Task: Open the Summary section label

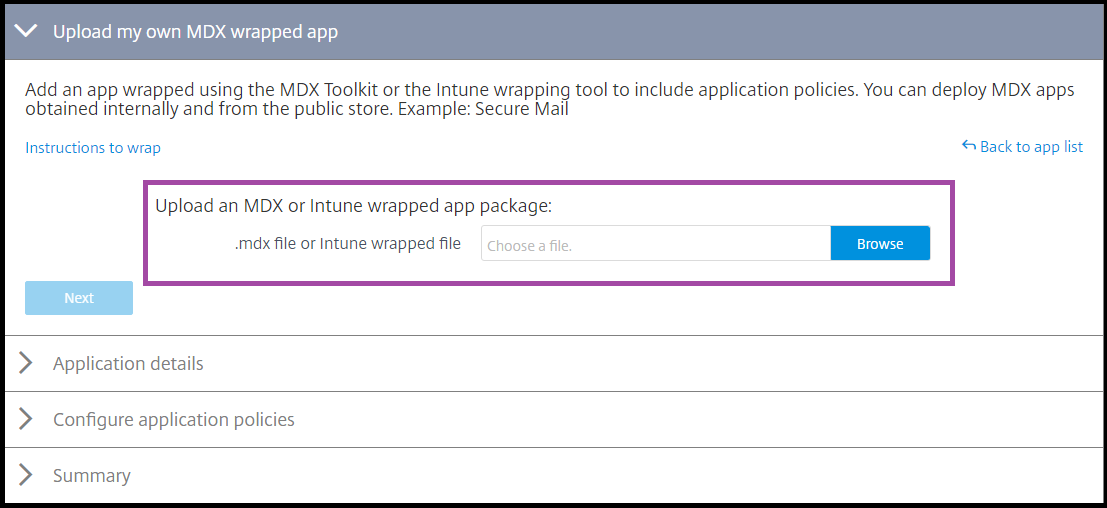Action: coord(92,475)
